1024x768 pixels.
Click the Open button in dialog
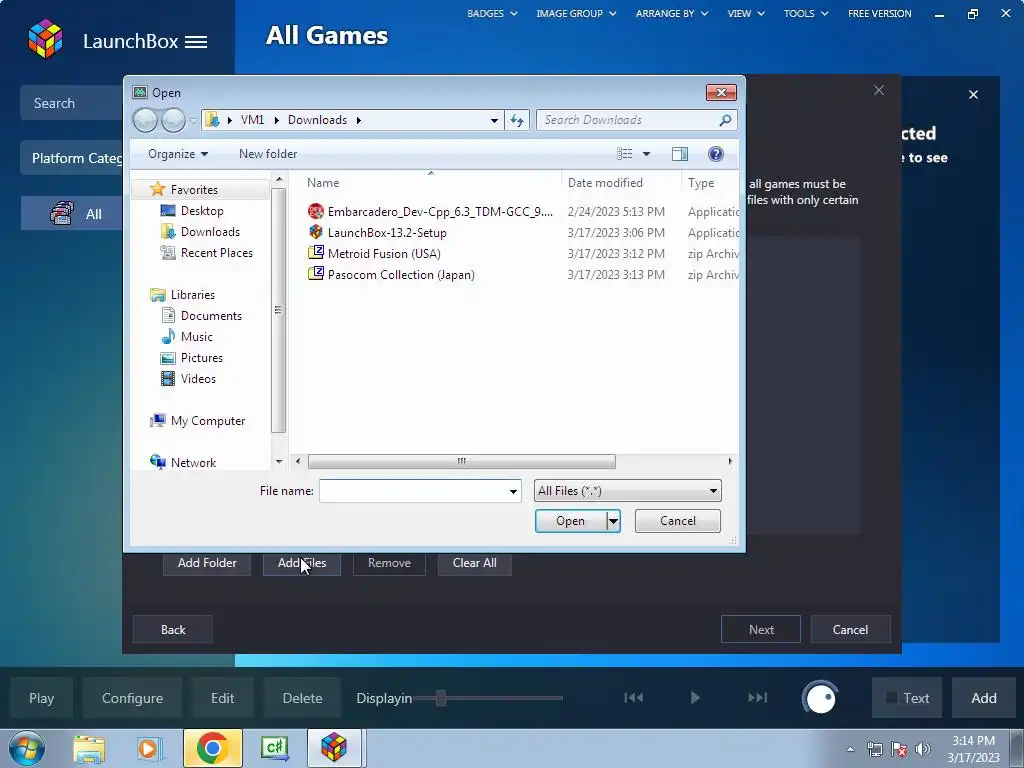(x=571, y=520)
